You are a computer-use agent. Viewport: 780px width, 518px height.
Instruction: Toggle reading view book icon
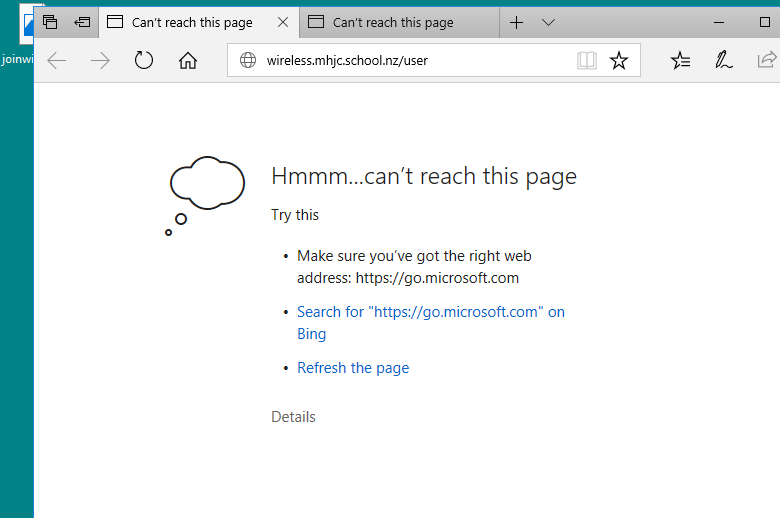pyautogui.click(x=586, y=60)
